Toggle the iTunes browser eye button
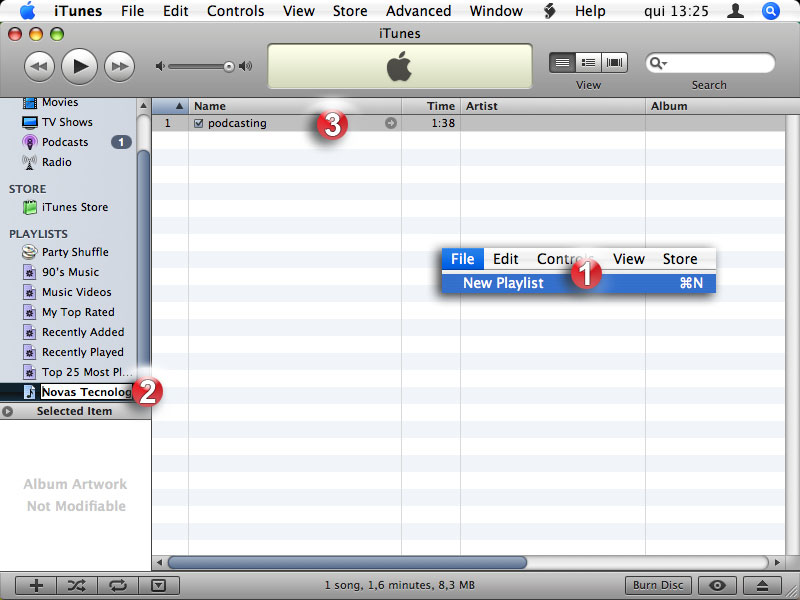This screenshot has height=600, width=800. [717, 585]
